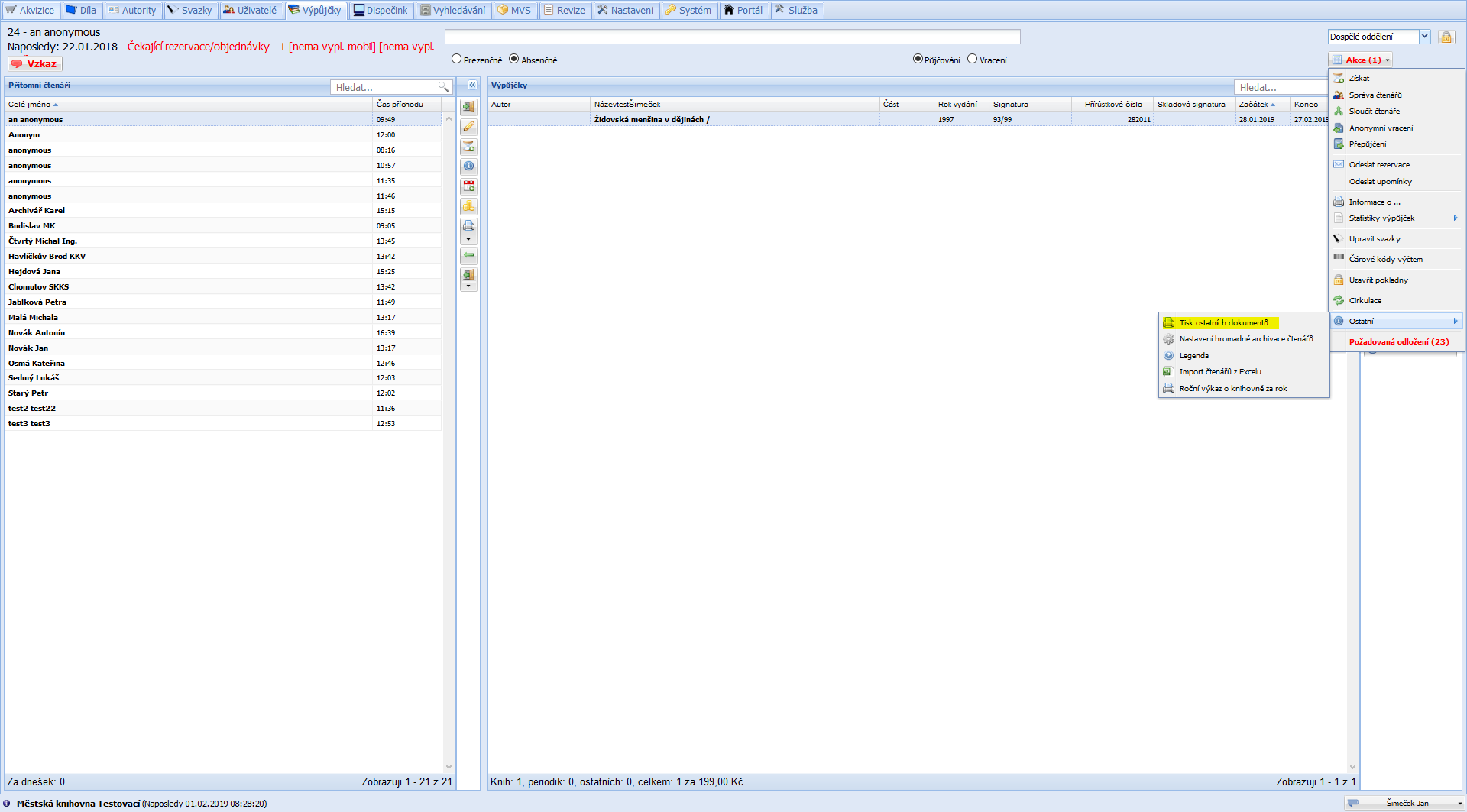Select reader Novák Antonín in list

37,332
